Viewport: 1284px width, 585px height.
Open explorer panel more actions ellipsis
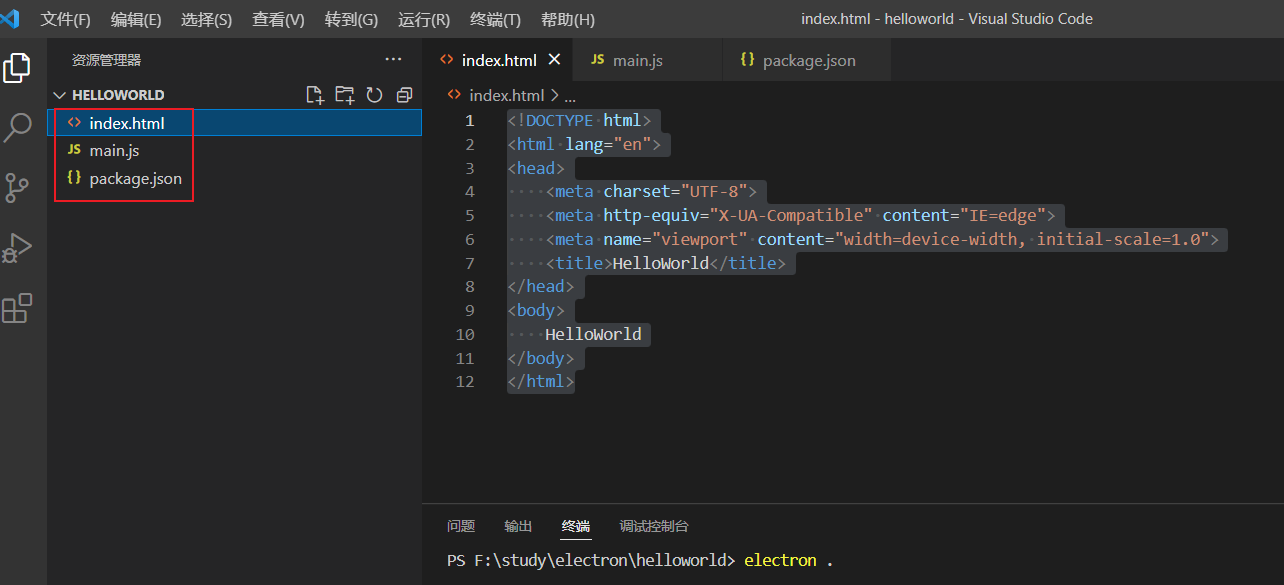point(393,60)
